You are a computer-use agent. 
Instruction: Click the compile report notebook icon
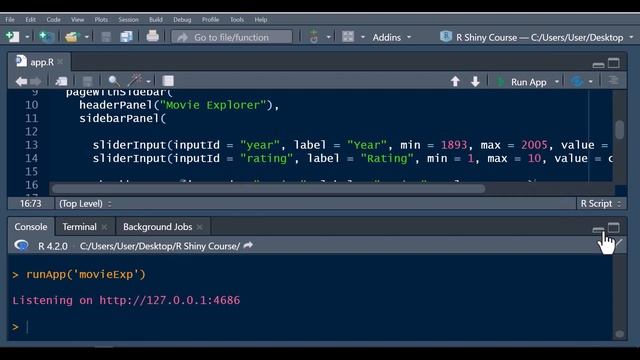point(168,81)
